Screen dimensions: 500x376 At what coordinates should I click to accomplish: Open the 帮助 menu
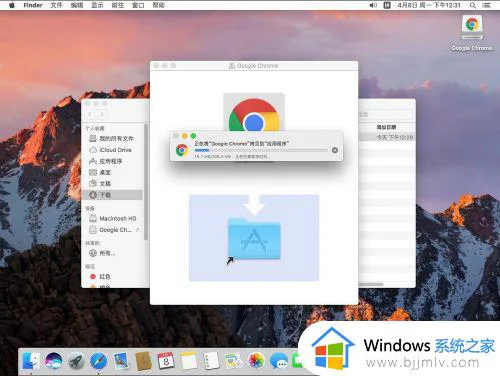(159, 5)
